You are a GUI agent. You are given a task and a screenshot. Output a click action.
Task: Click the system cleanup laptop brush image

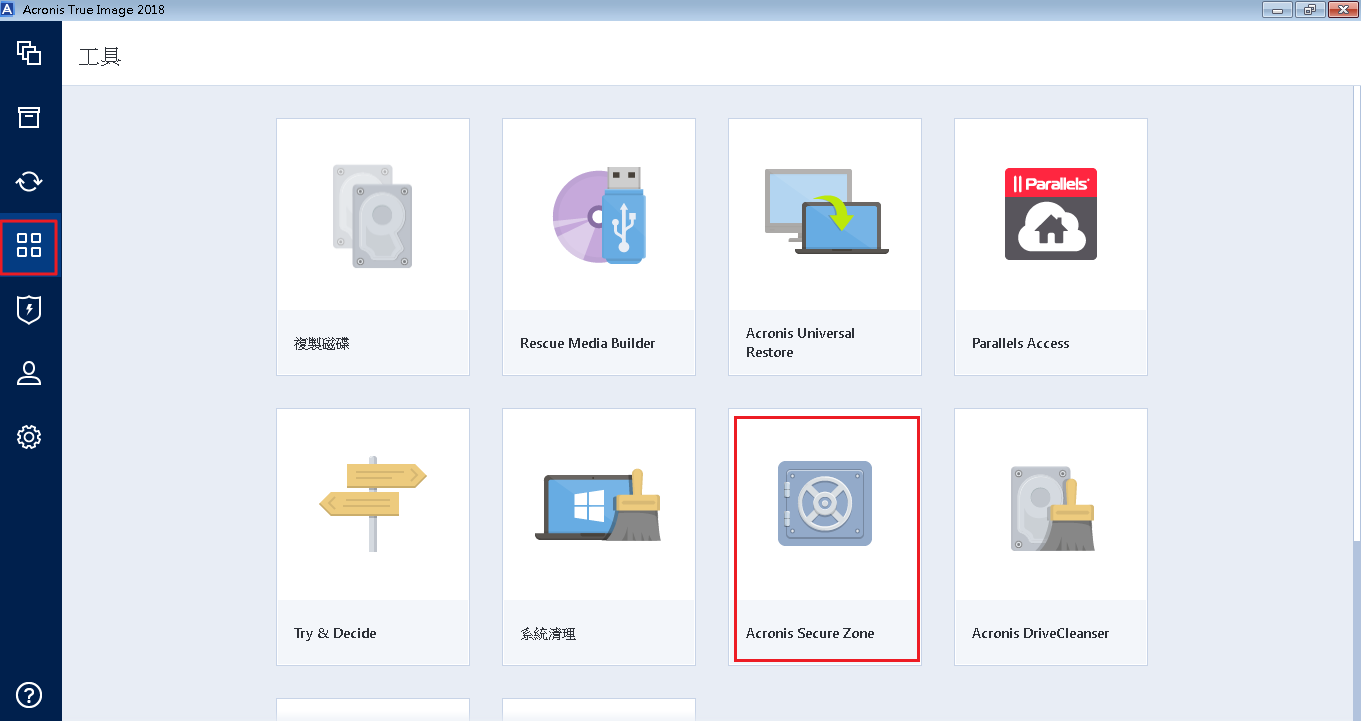(598, 505)
